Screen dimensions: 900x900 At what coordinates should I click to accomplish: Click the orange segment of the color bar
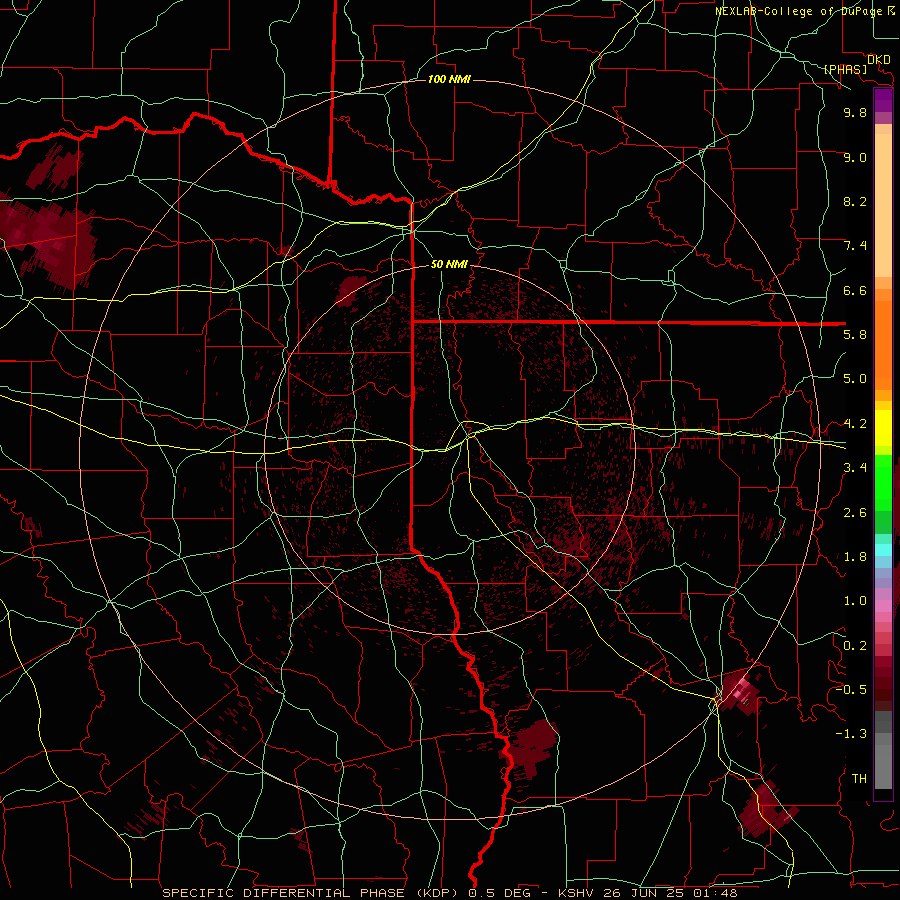point(883,346)
